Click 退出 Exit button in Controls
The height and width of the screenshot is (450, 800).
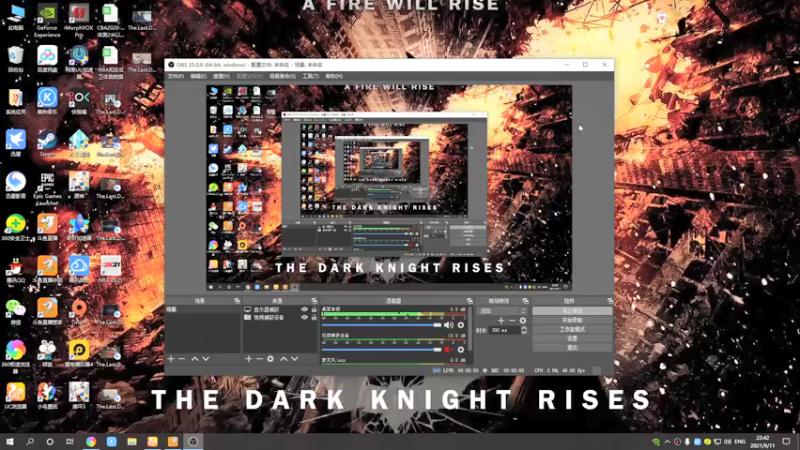click(x=572, y=347)
